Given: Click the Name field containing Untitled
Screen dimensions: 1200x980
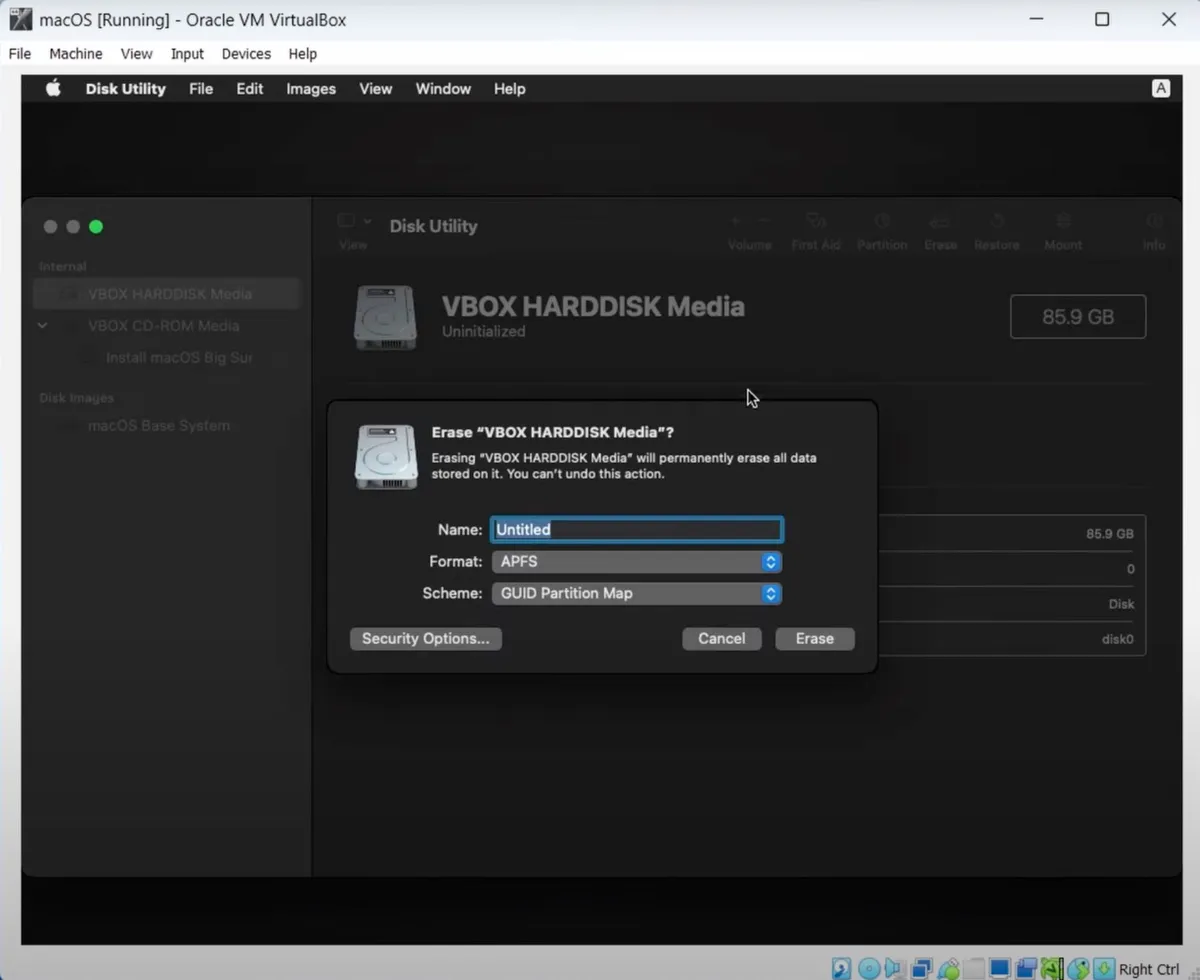Looking at the screenshot, I should (x=637, y=529).
